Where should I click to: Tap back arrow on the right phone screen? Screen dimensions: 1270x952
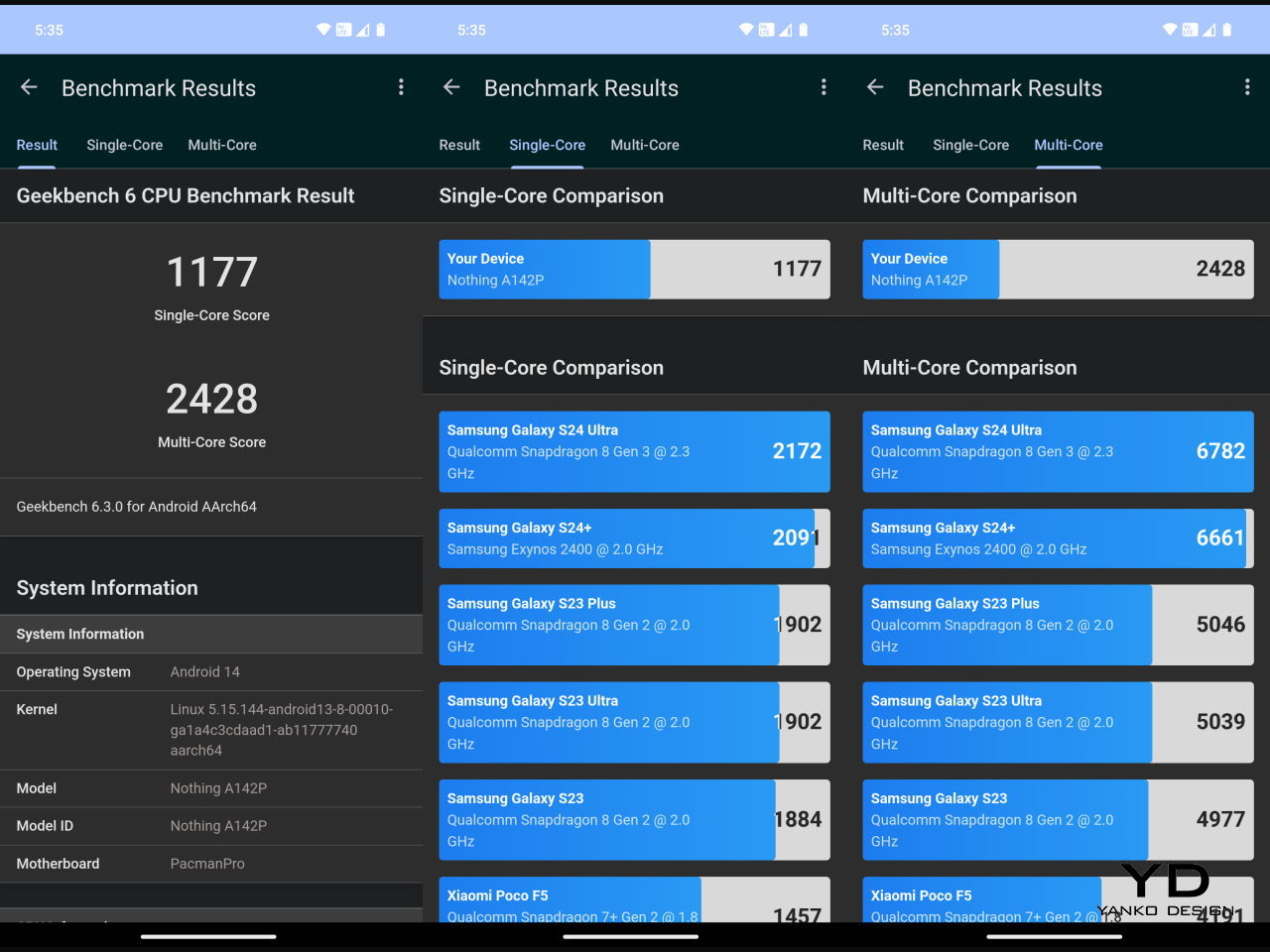[875, 87]
